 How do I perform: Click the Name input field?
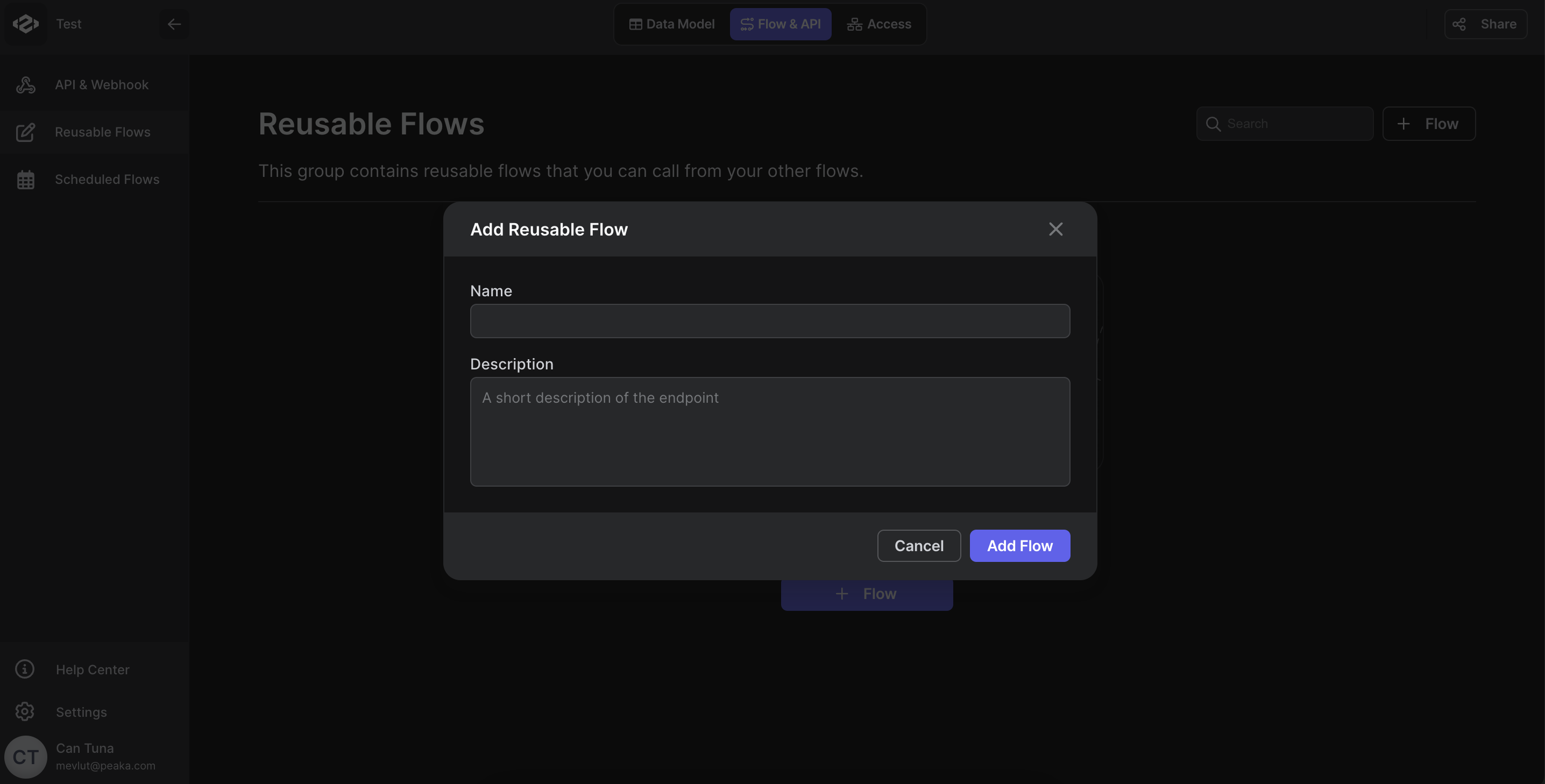(770, 320)
